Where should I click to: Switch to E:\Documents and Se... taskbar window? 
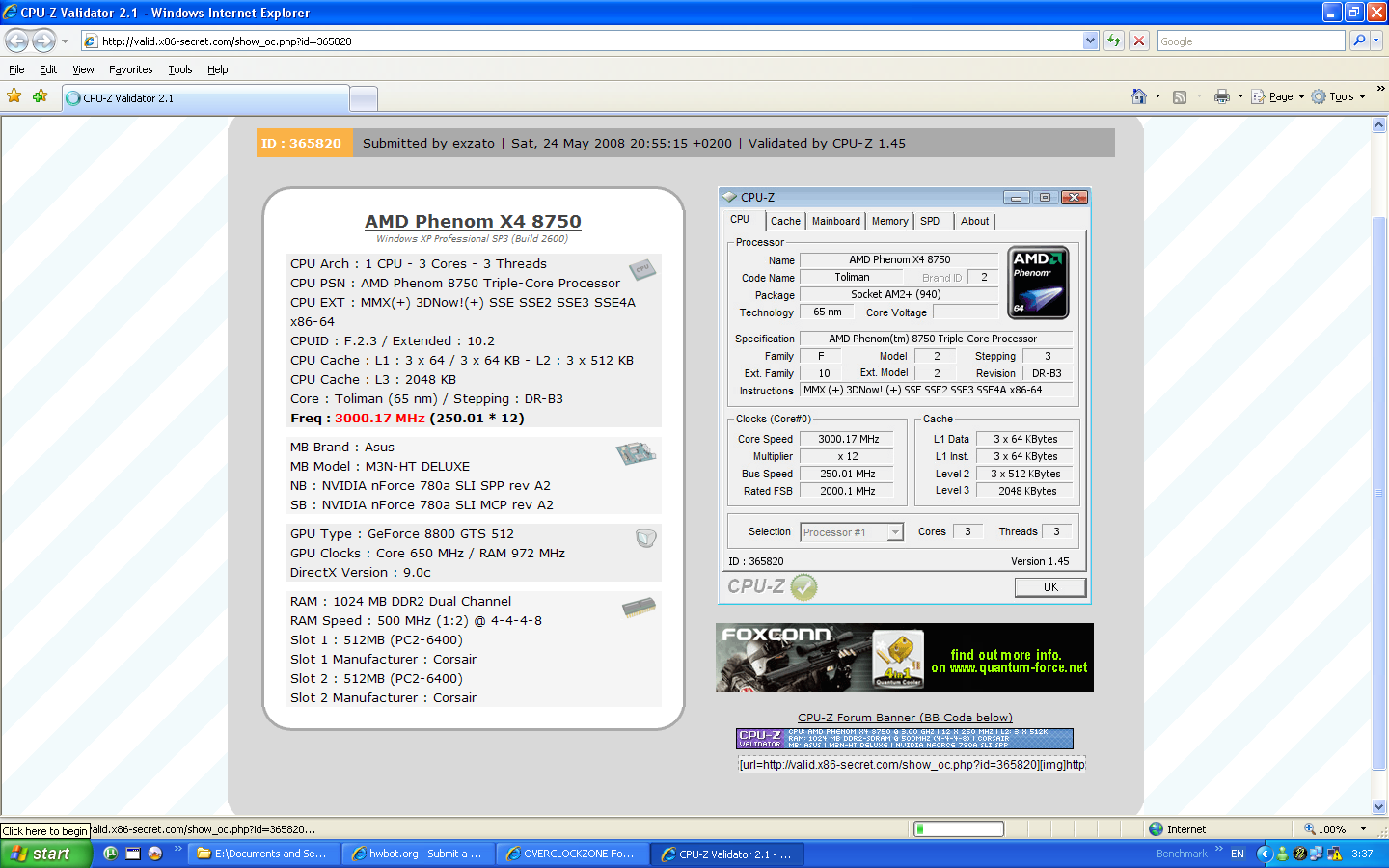click(x=262, y=854)
